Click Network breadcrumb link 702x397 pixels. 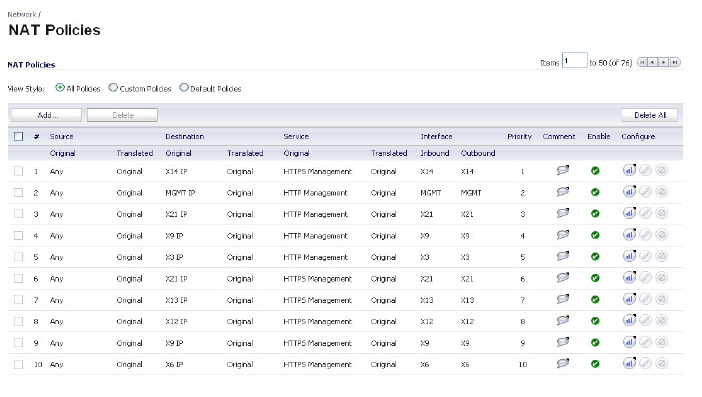pos(22,14)
